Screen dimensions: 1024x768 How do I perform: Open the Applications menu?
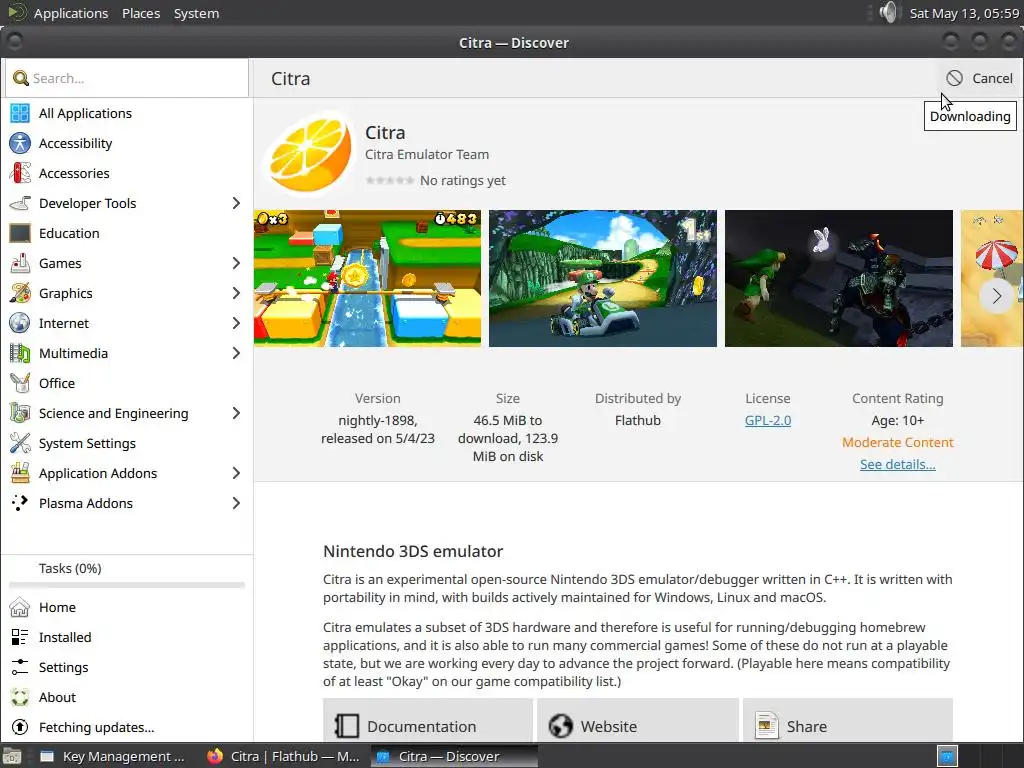(x=71, y=13)
